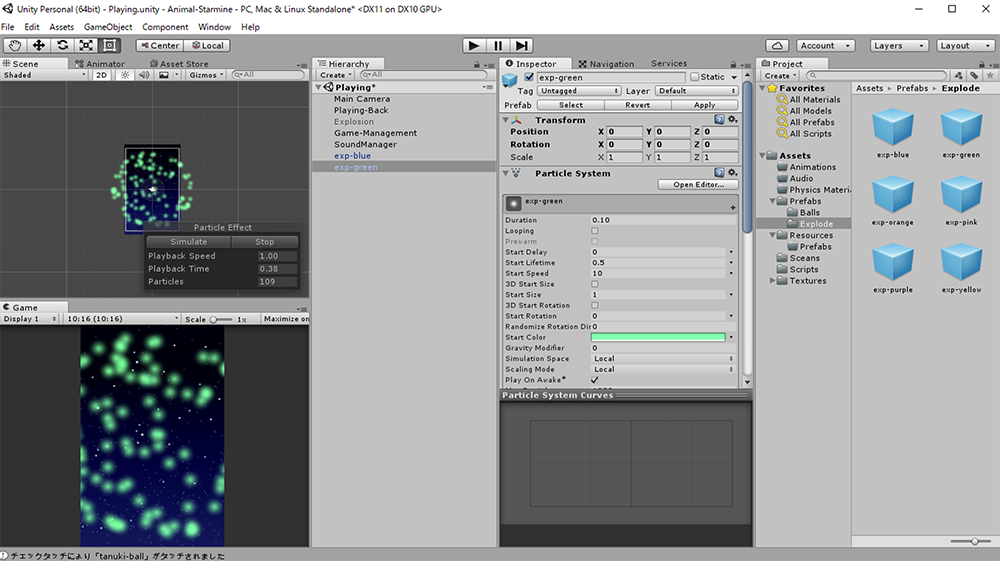Enable the Looping checkbox

595,231
